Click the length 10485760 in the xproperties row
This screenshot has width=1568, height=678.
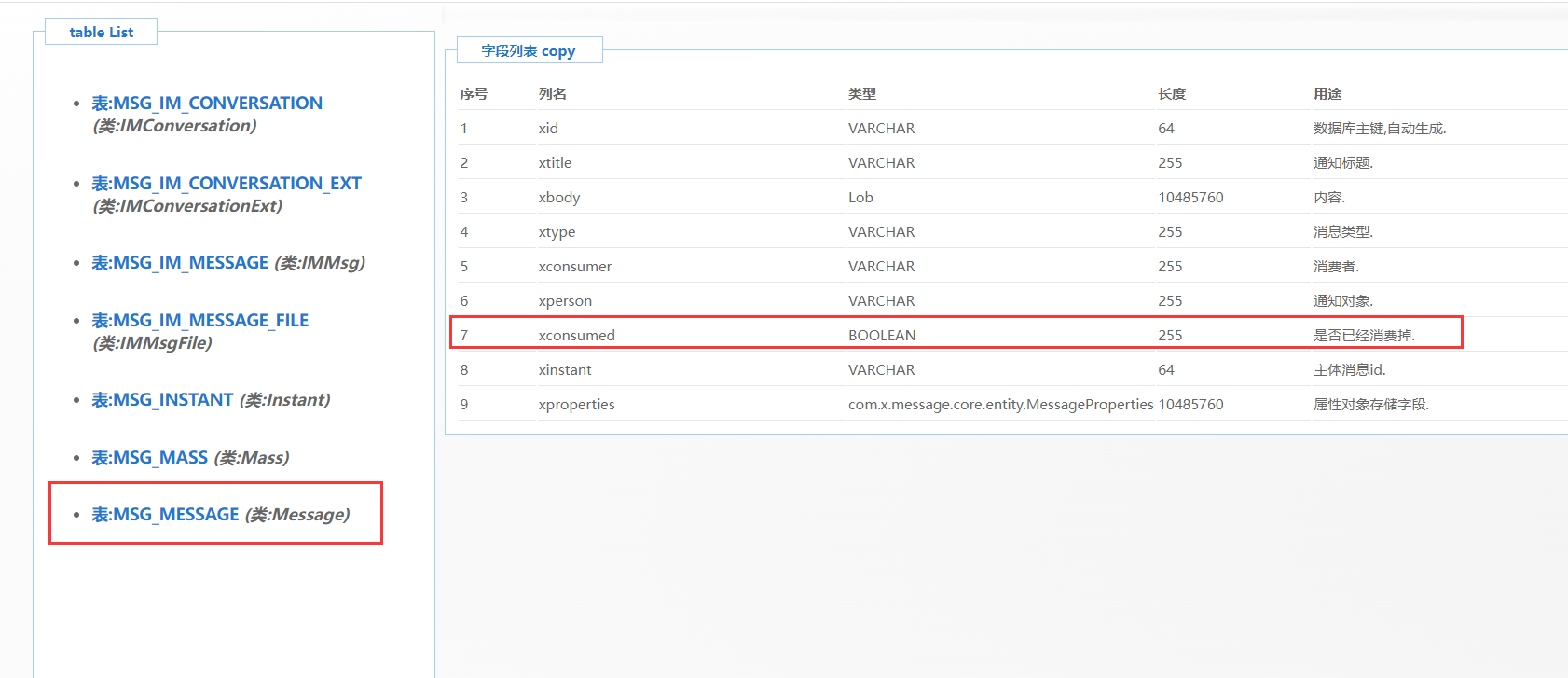coord(1190,405)
